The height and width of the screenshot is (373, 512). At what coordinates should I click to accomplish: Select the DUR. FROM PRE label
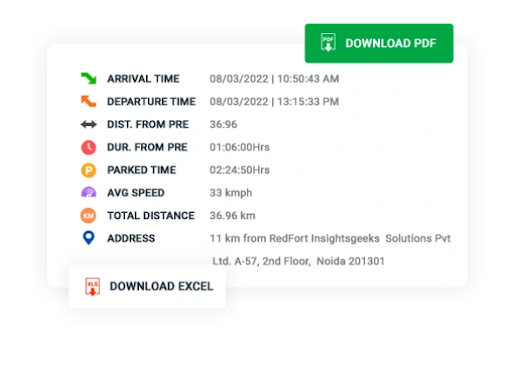coord(147,147)
